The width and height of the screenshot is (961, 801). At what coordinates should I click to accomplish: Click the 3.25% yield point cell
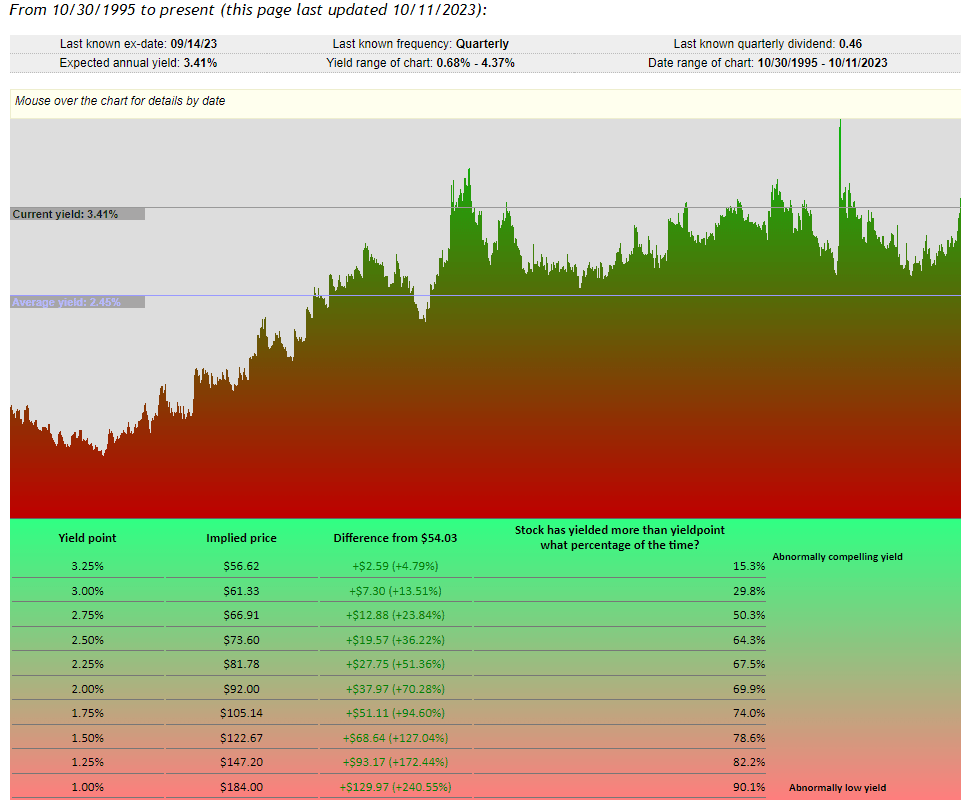(x=88, y=566)
